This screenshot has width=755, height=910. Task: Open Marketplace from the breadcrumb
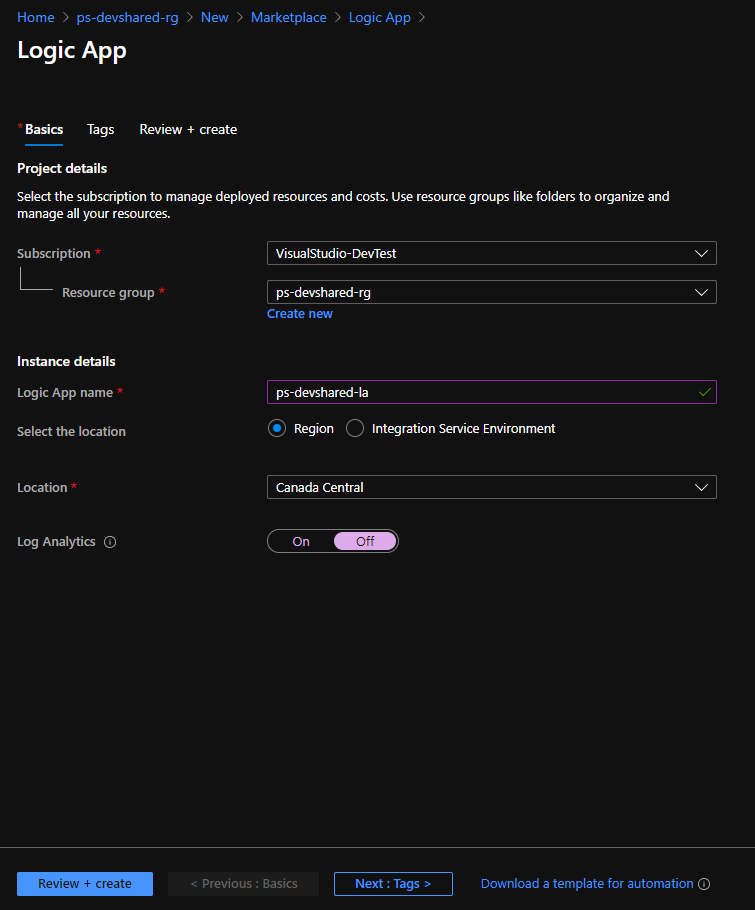[288, 17]
